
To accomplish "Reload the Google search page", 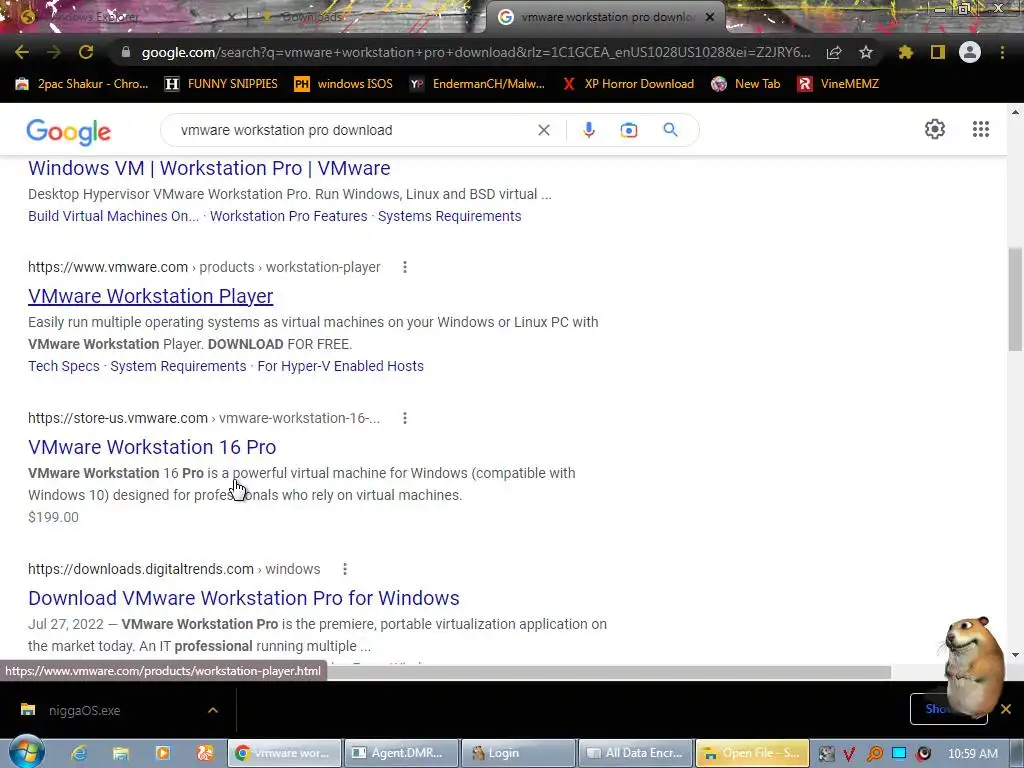I will pyautogui.click(x=86, y=52).
